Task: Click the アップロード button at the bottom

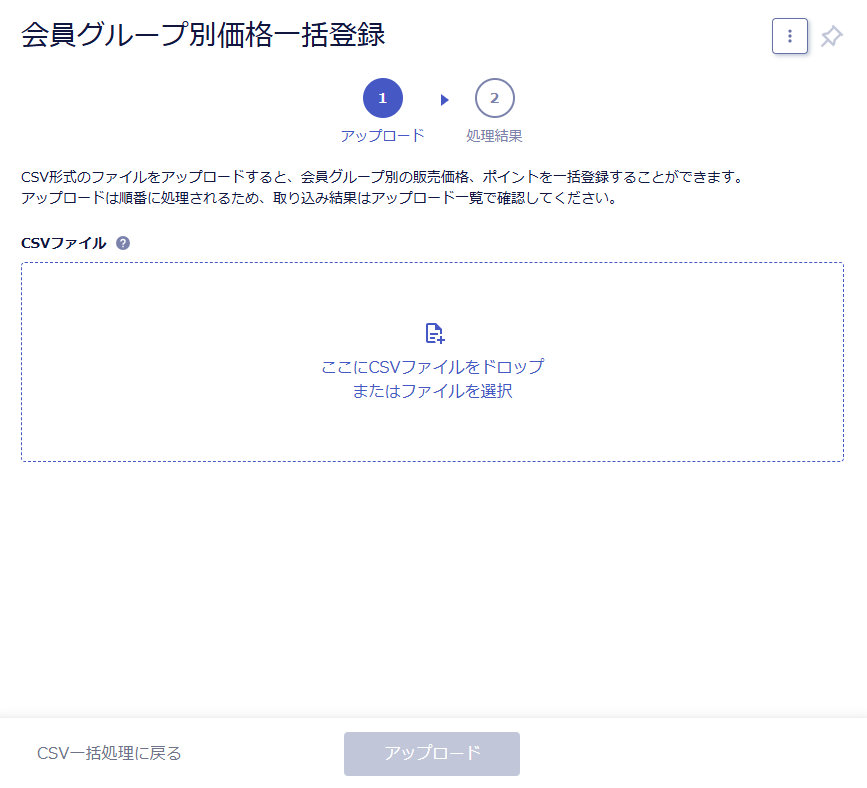Action: click(x=432, y=754)
